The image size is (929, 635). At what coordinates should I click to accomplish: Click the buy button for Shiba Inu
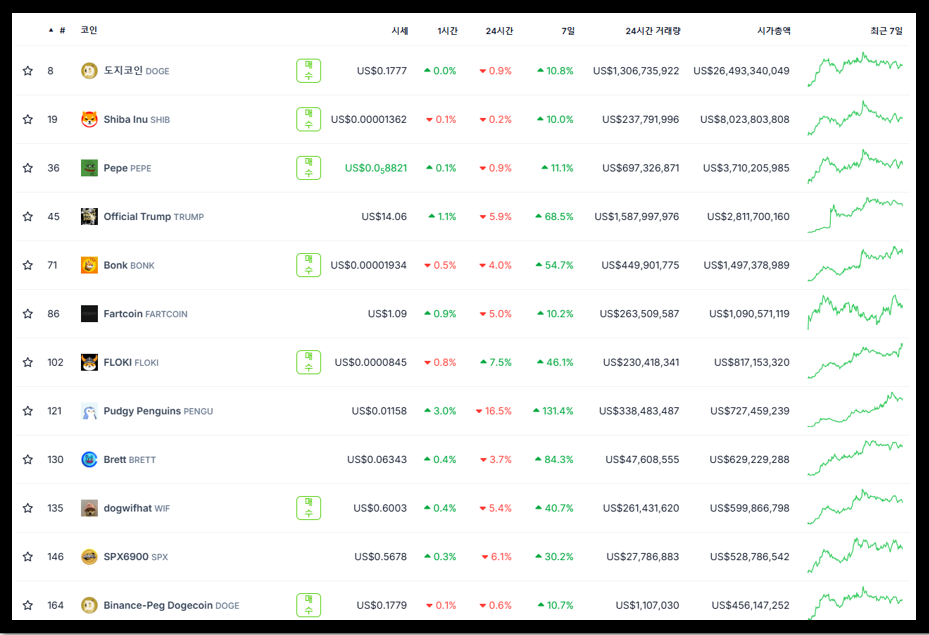point(309,120)
